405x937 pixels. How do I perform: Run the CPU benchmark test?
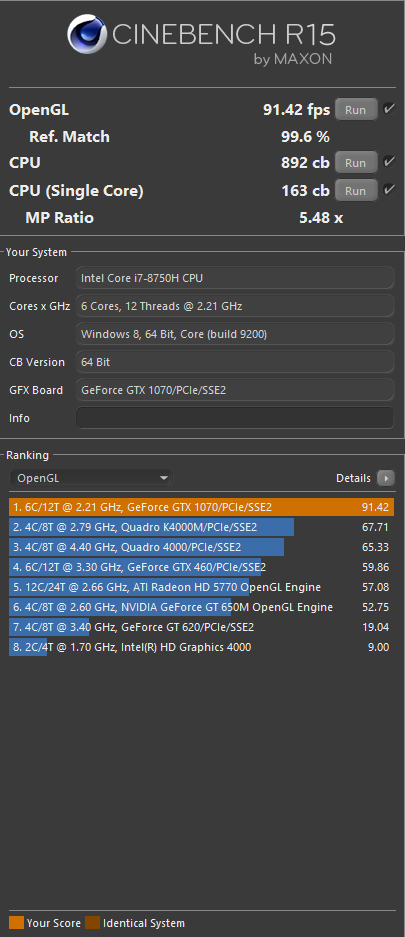point(355,163)
